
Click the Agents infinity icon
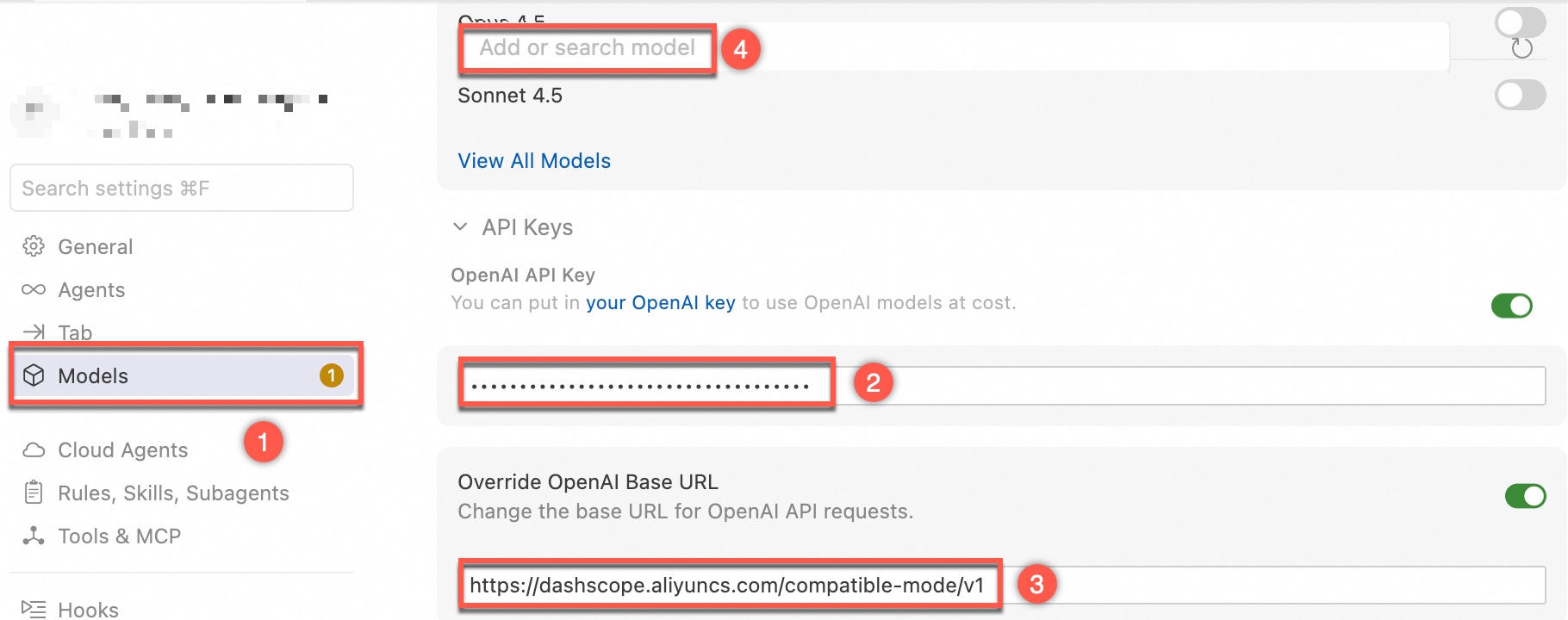34,289
